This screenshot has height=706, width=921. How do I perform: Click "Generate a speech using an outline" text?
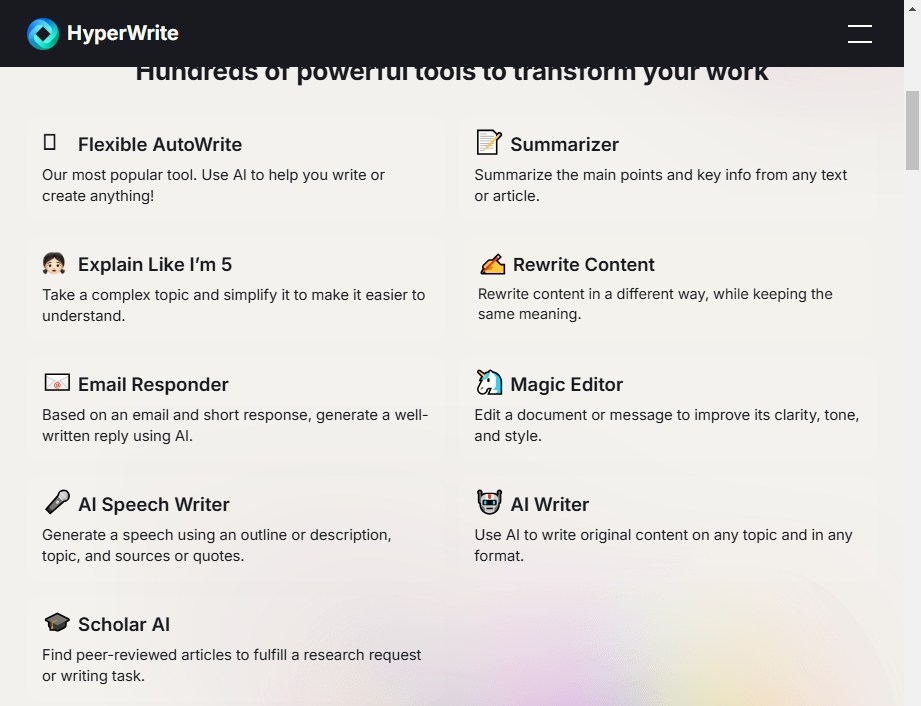[216, 544]
